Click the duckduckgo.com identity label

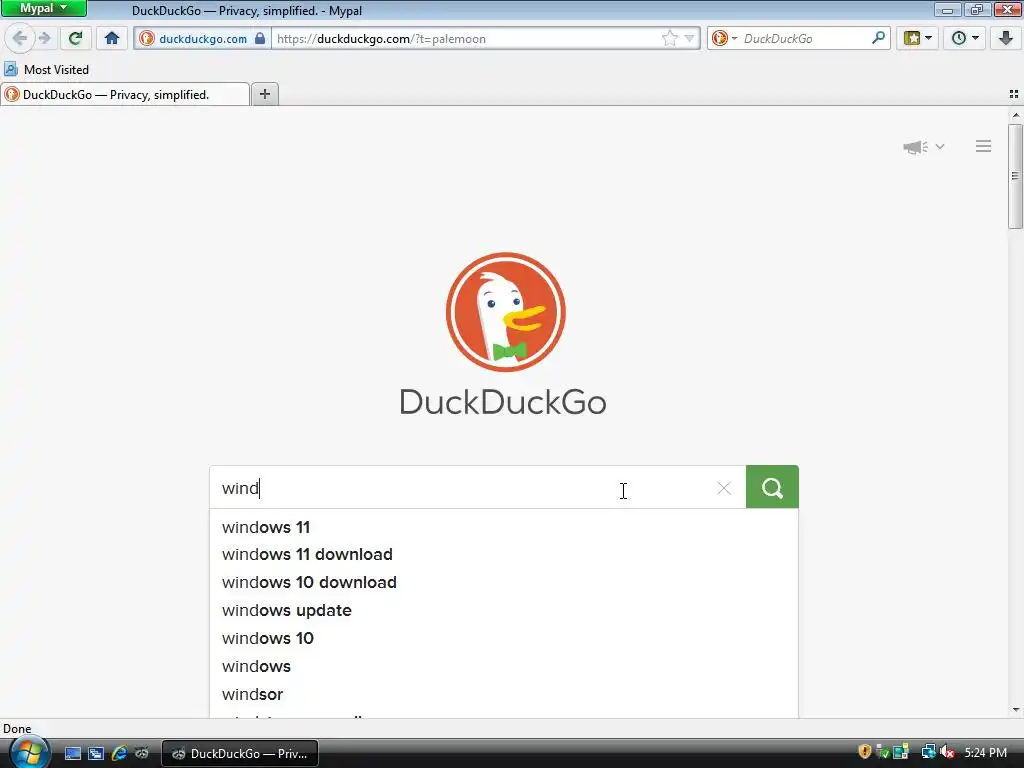[203, 39]
